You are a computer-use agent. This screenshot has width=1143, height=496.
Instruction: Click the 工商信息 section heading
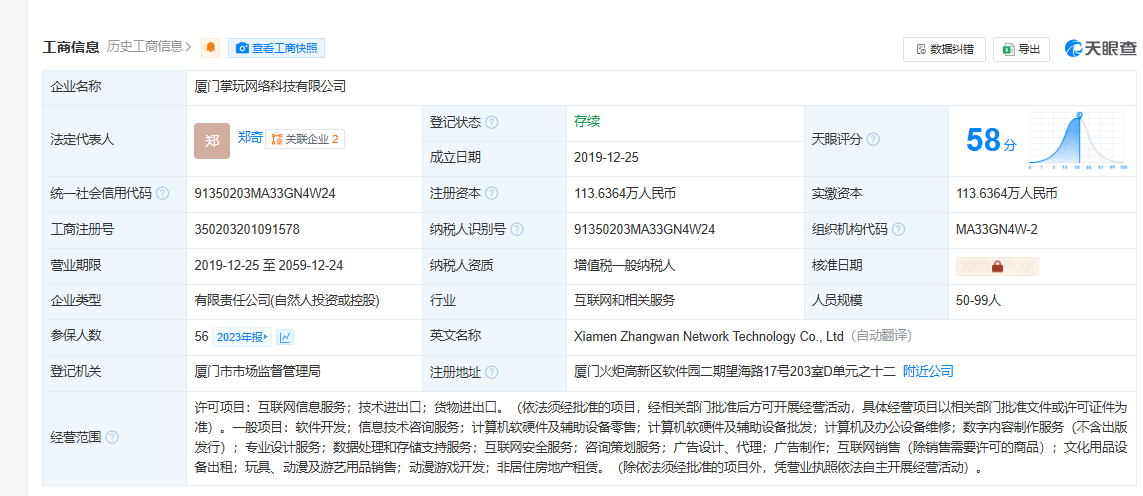pos(71,48)
